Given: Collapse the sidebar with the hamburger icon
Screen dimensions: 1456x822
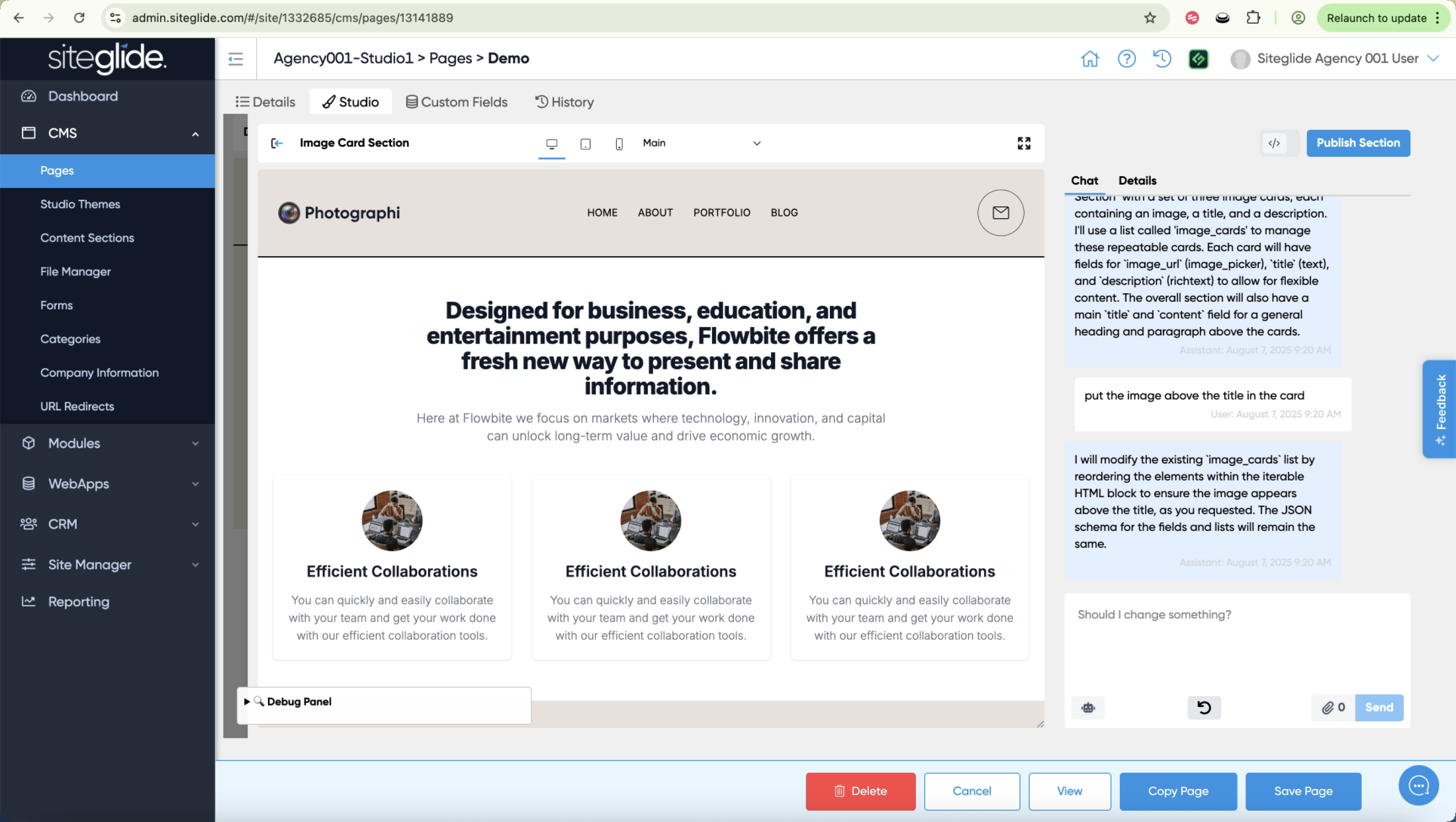Looking at the screenshot, I should (236, 59).
